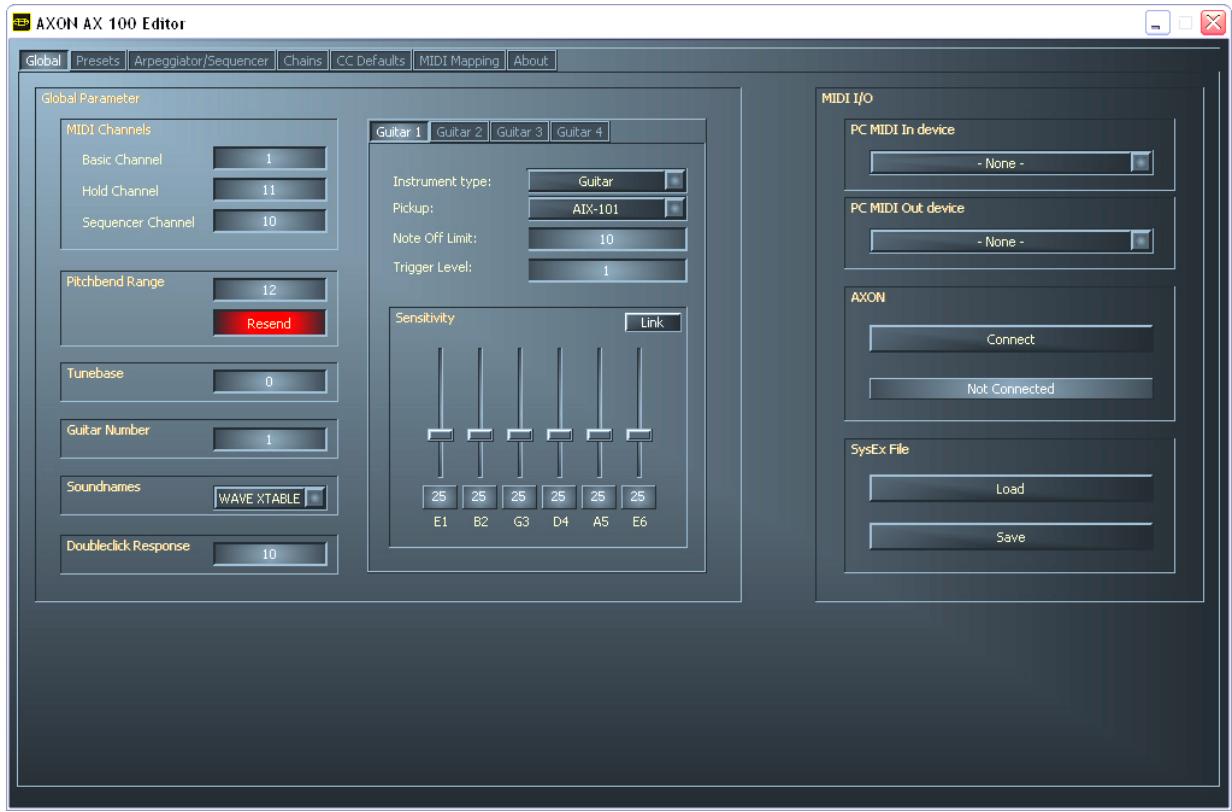The width and height of the screenshot is (1232, 812).
Task: Click the E6 sensitivity value box
Action: (639, 498)
